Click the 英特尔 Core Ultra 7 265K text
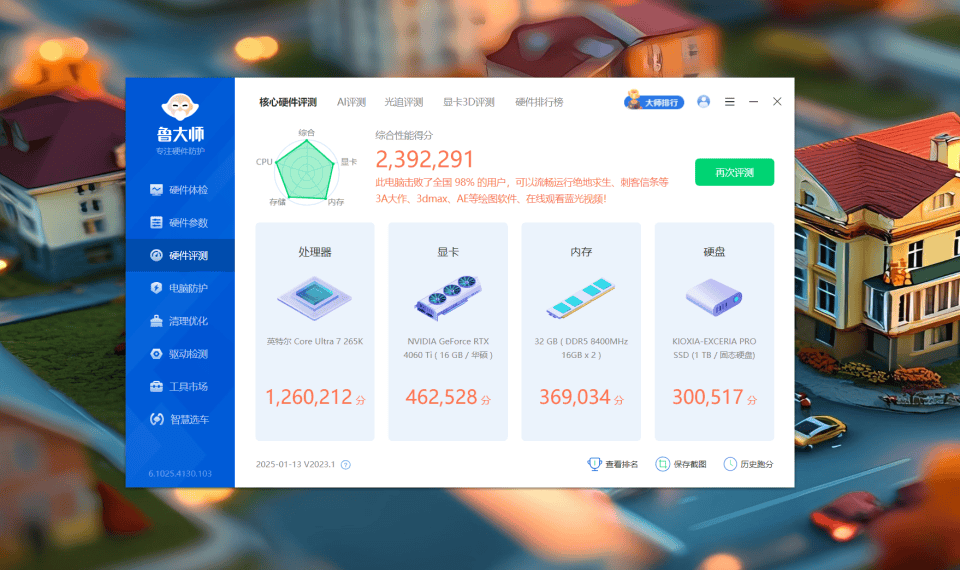Viewport: 960px width, 570px height. [315, 341]
